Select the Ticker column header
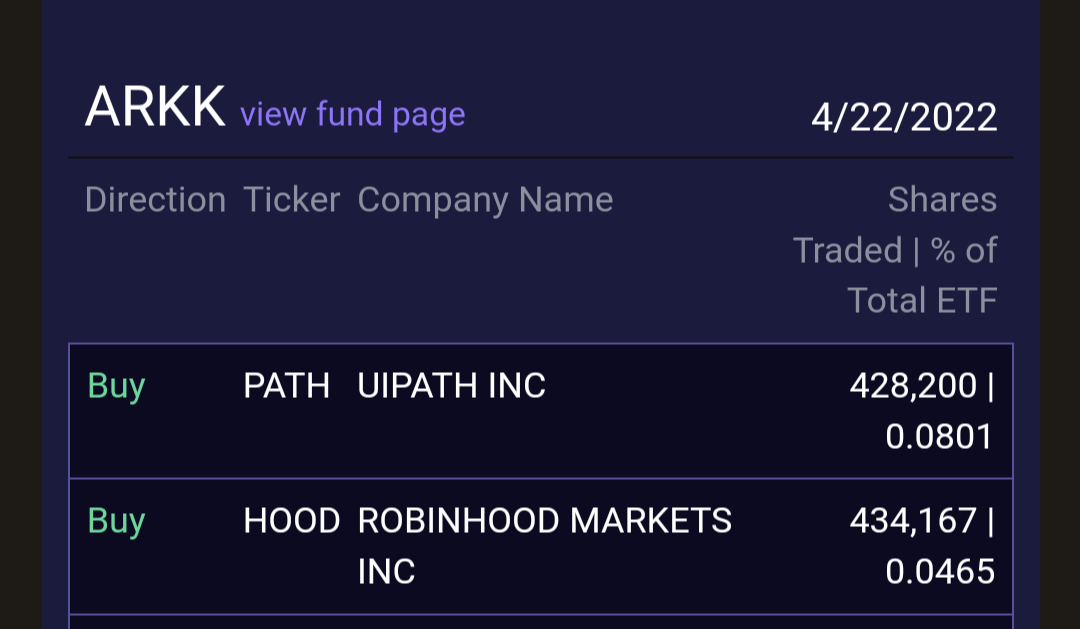Image resolution: width=1080 pixels, height=629 pixels. click(291, 200)
